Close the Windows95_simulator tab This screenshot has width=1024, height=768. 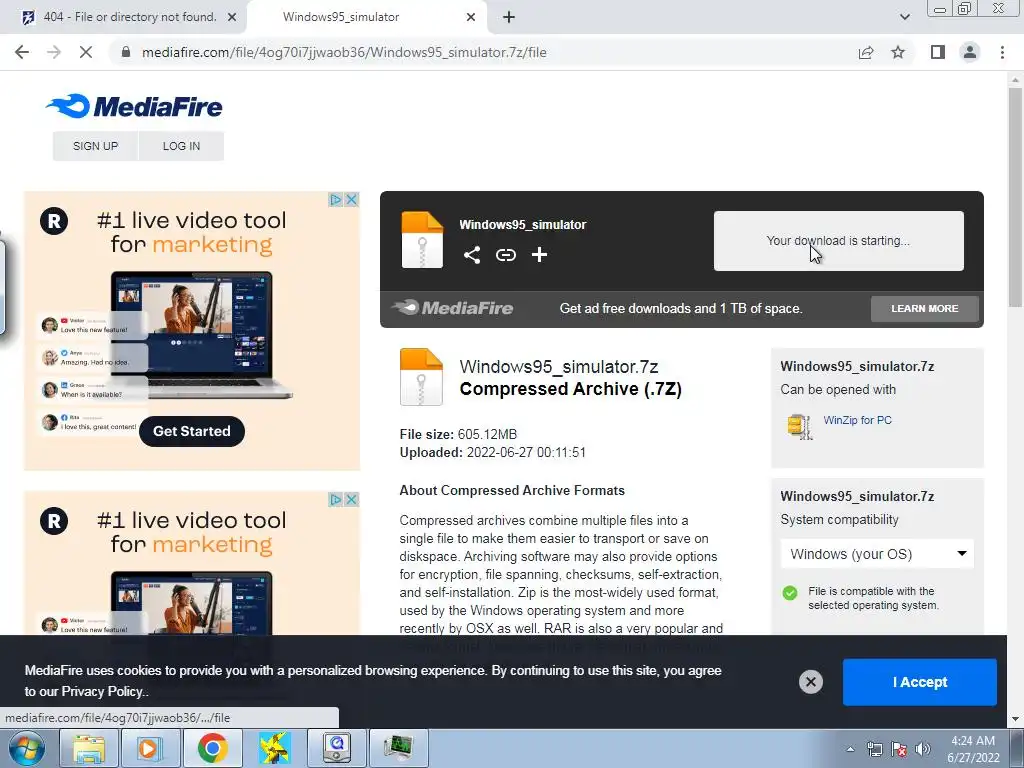[471, 17]
